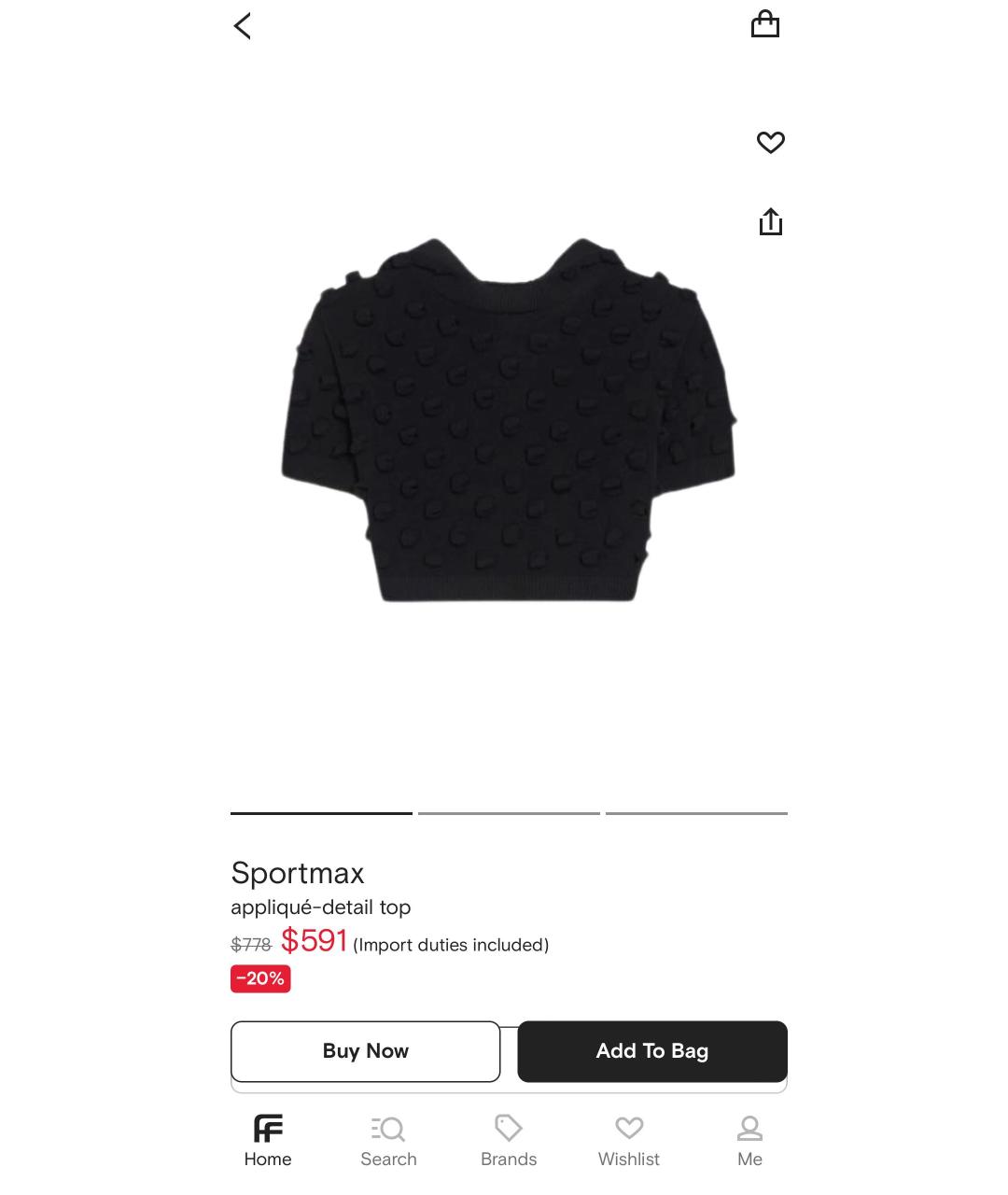Select the second image indicator bar
Image resolution: width=1008 pixels, height=1195 pixels.
click(509, 813)
